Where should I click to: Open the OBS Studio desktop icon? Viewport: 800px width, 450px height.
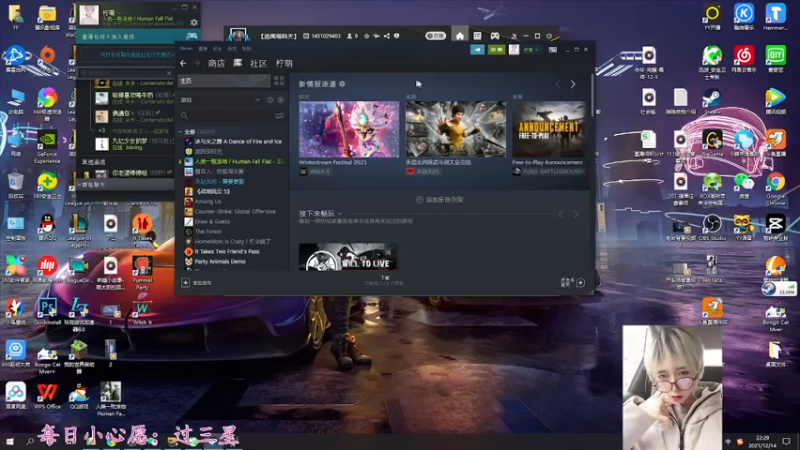(712, 227)
